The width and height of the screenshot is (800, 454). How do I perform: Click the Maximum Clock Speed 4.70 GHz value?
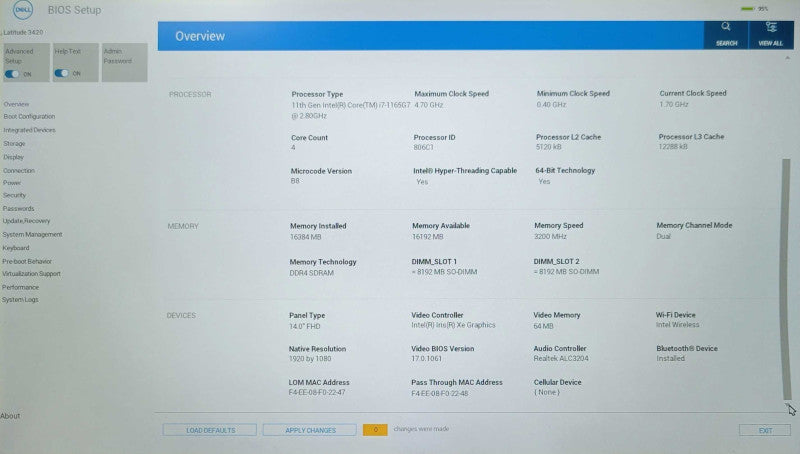click(429, 105)
